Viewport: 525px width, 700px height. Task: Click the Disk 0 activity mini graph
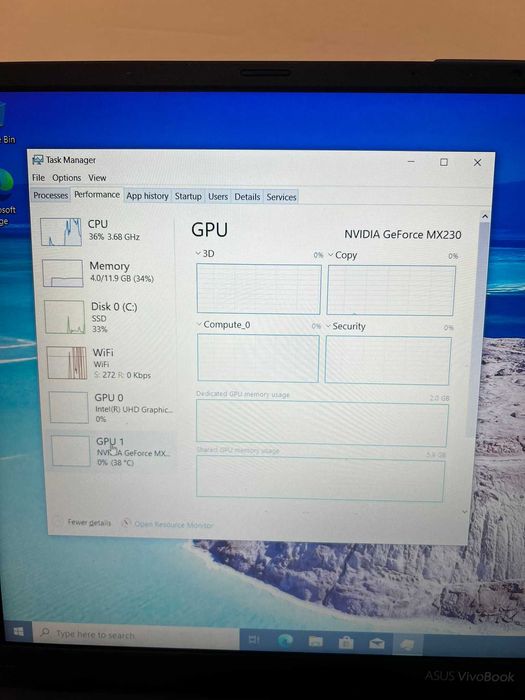[65, 317]
